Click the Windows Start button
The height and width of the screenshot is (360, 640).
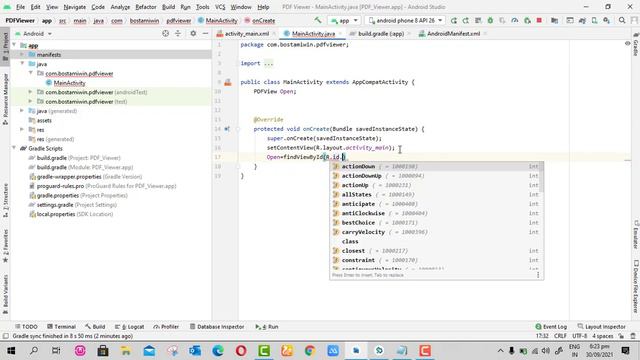click(11, 351)
